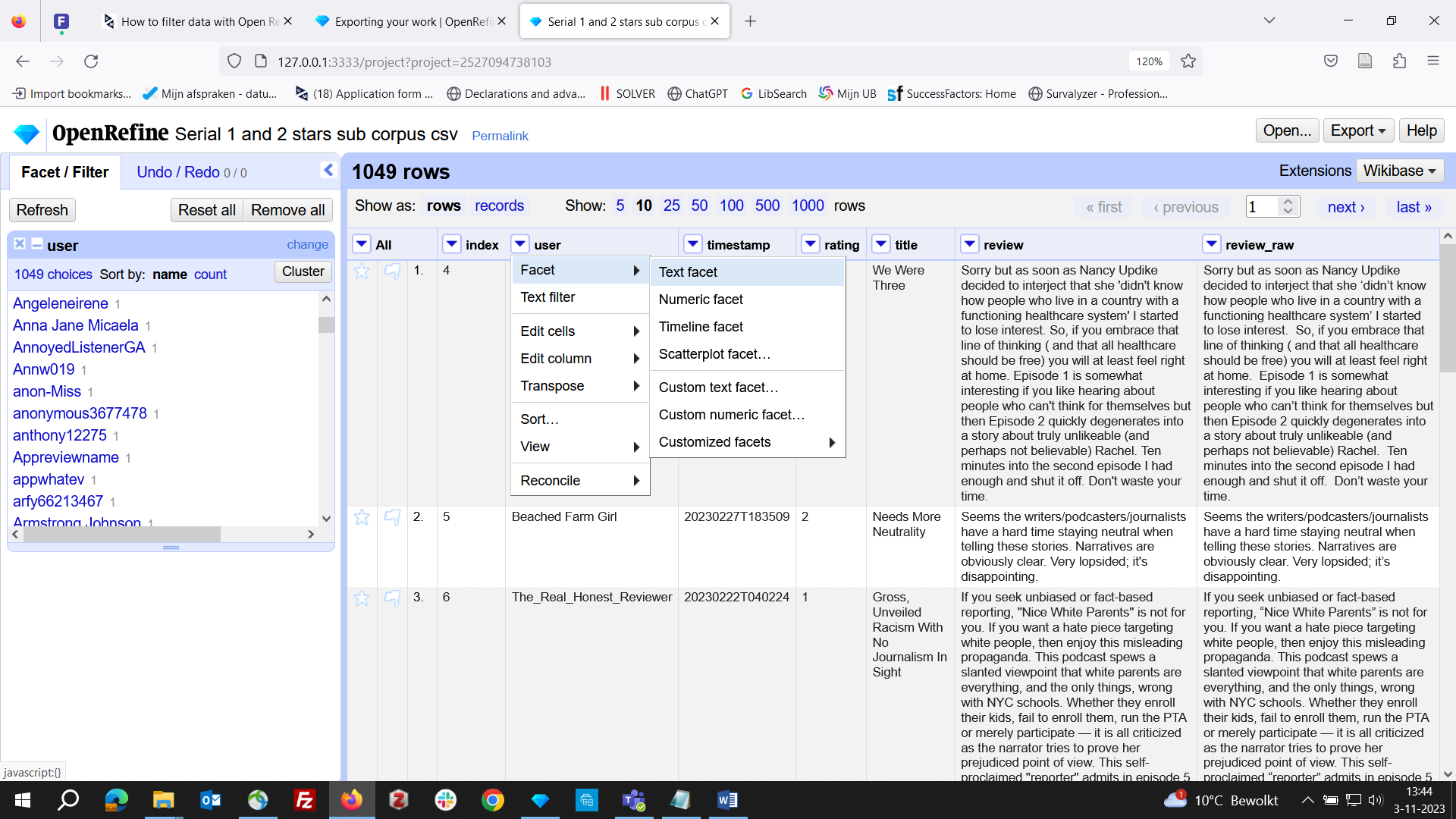Minimize the user facet panel

[36, 243]
